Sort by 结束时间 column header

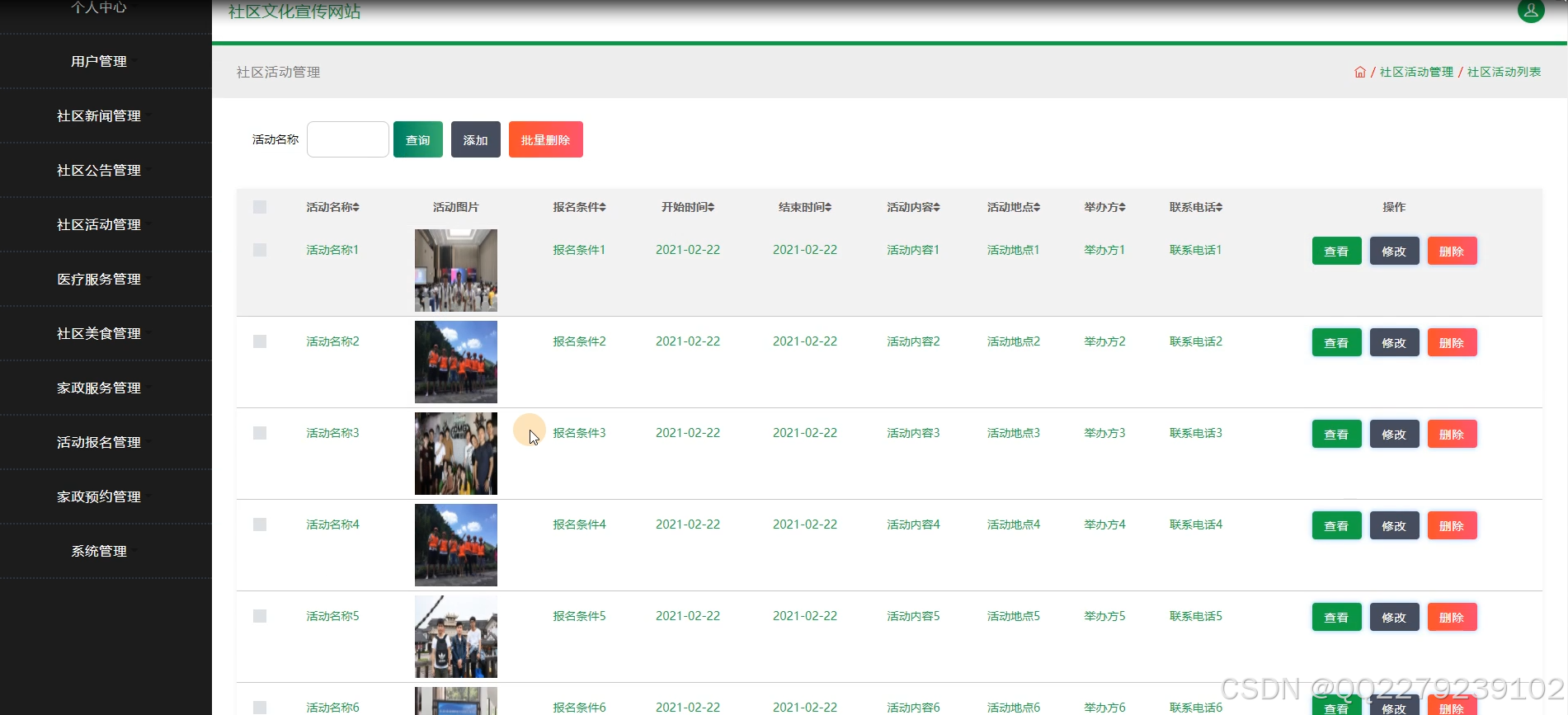[x=805, y=207]
